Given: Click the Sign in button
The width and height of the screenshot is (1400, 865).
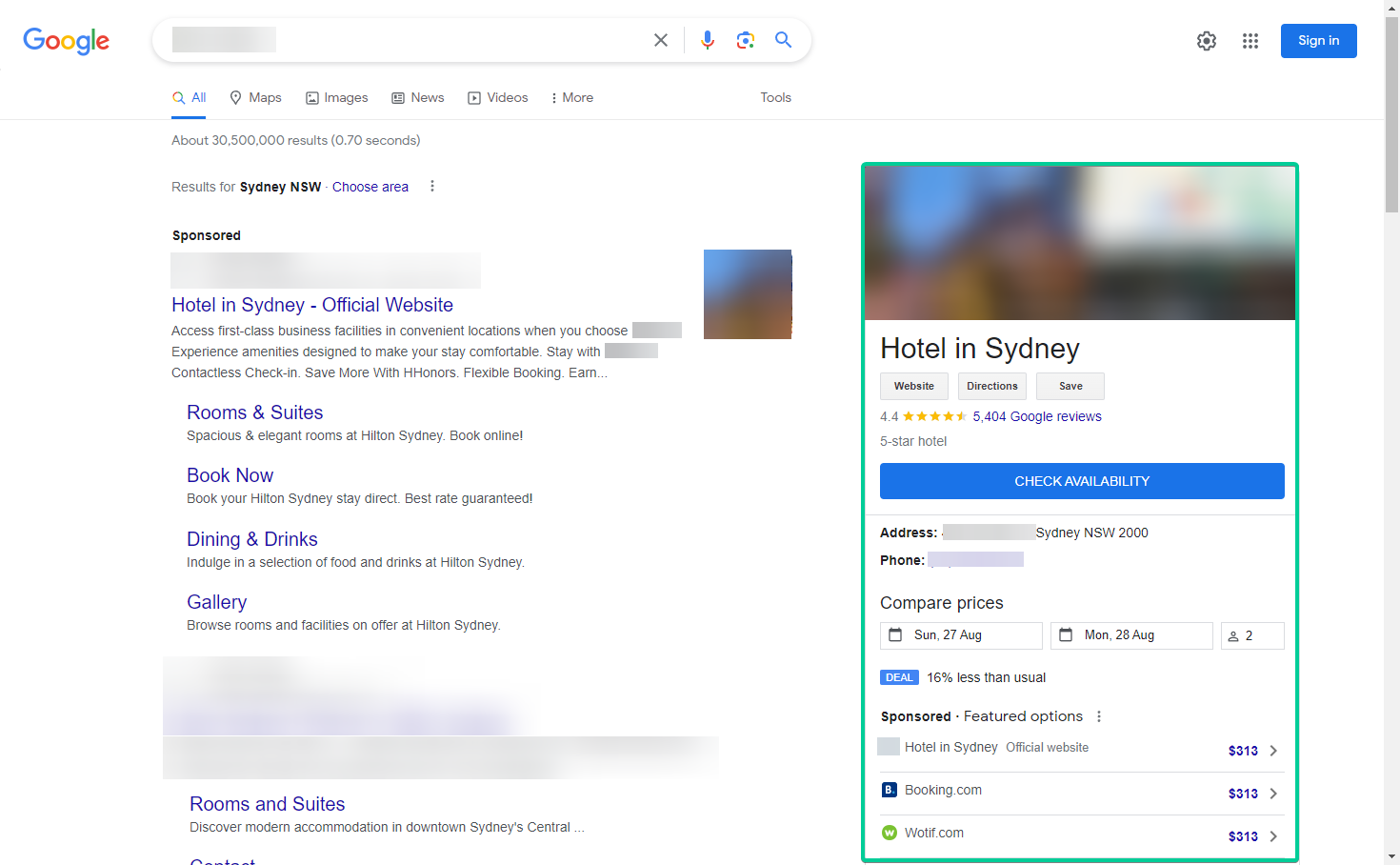Looking at the screenshot, I should tap(1318, 41).
